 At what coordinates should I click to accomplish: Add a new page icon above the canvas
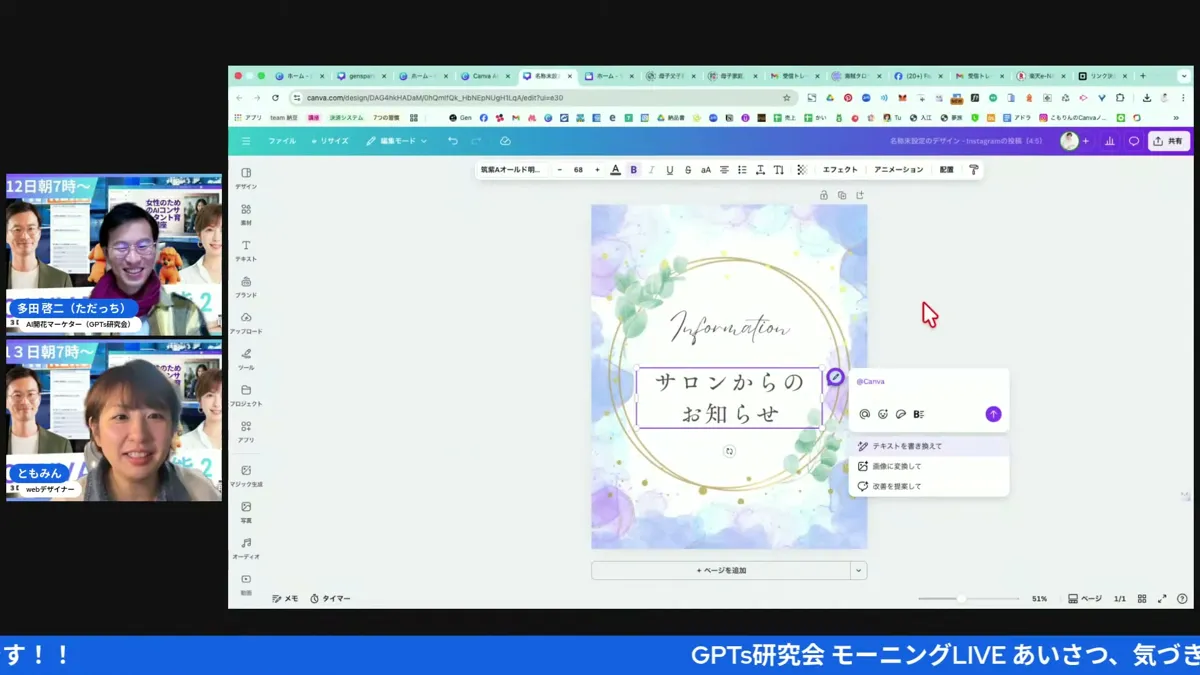click(x=859, y=195)
